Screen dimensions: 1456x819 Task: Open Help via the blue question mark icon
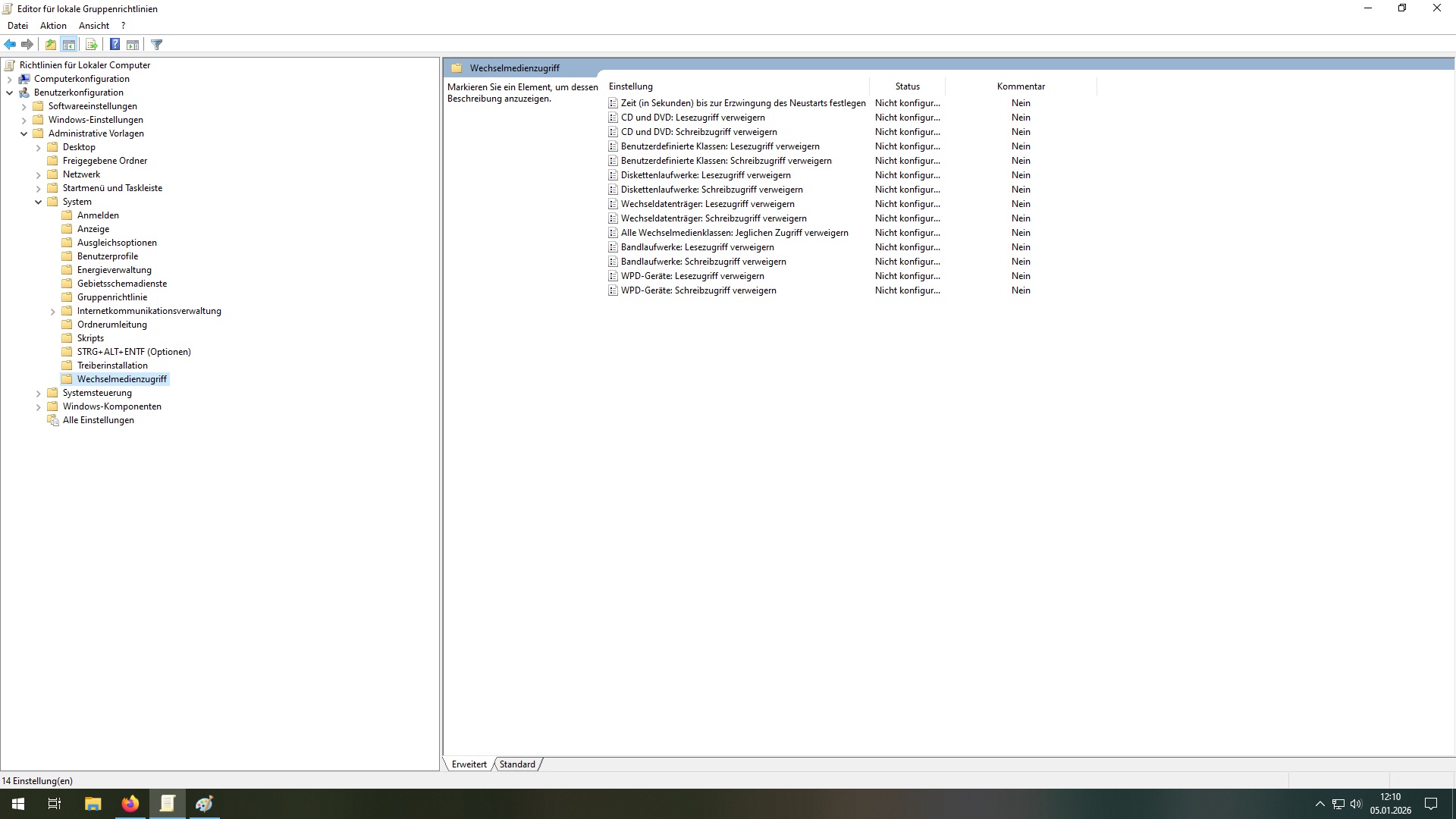tap(115, 45)
